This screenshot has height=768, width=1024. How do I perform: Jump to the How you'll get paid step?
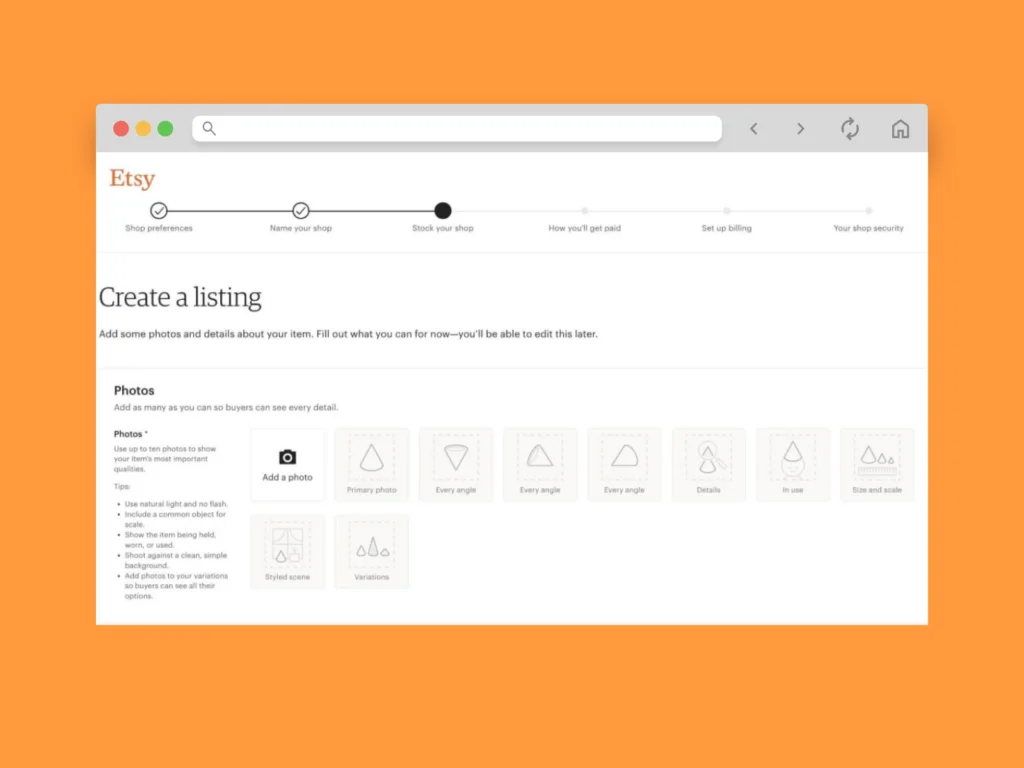[585, 211]
